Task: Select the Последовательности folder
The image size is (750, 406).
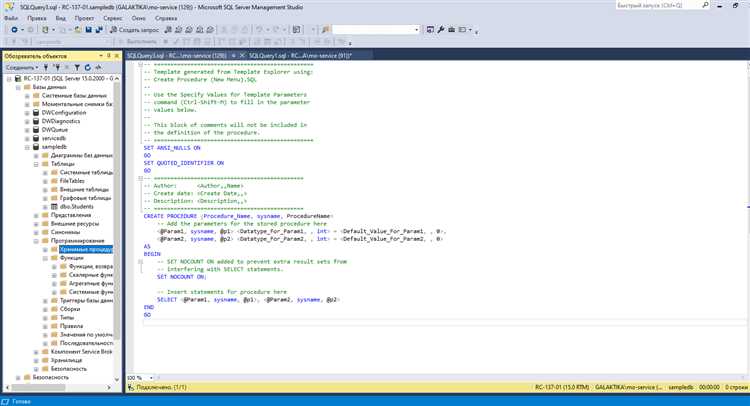Action: (86, 343)
